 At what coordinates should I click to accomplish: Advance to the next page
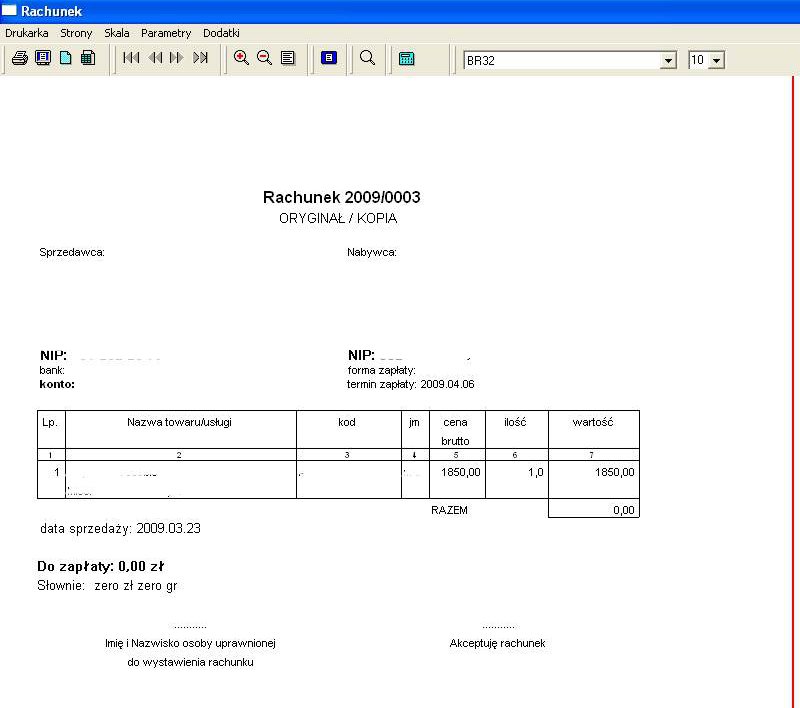[177, 58]
